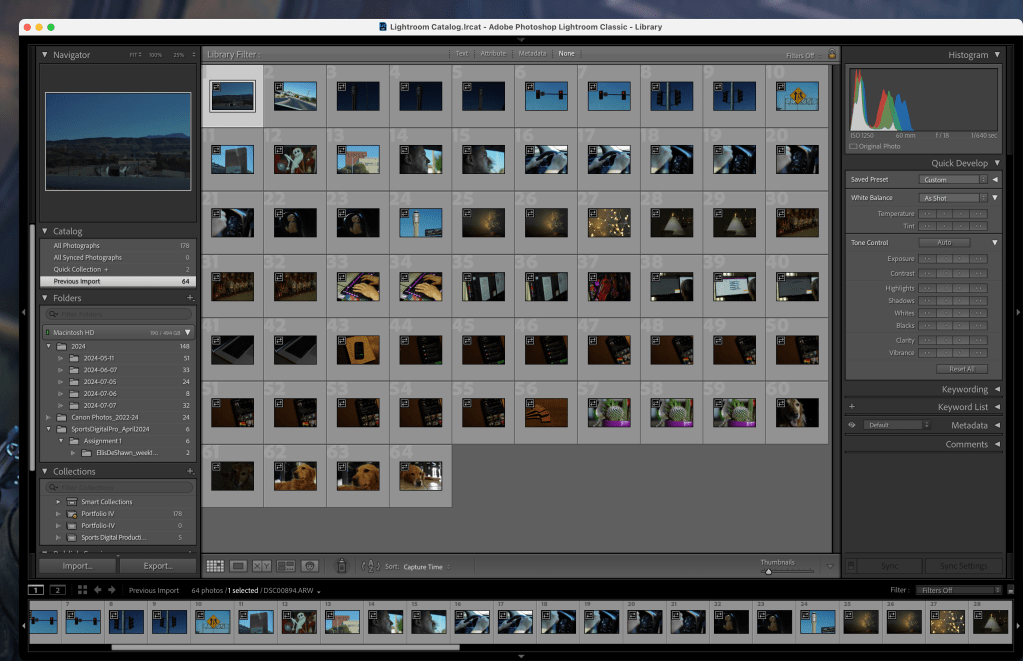Click the Import button
Image resolution: width=1023 pixels, height=661 pixels.
click(x=77, y=566)
